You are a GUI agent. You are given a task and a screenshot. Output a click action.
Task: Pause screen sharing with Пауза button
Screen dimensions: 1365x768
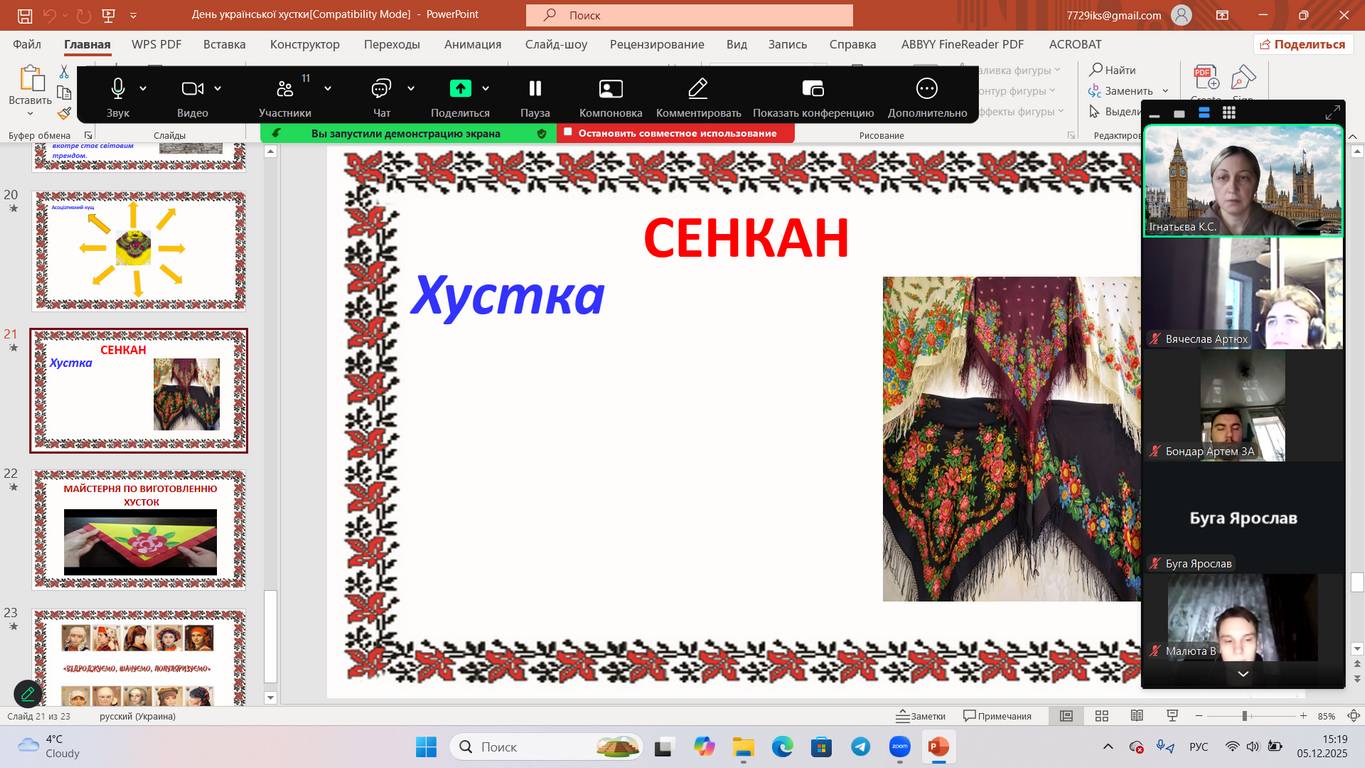click(535, 88)
